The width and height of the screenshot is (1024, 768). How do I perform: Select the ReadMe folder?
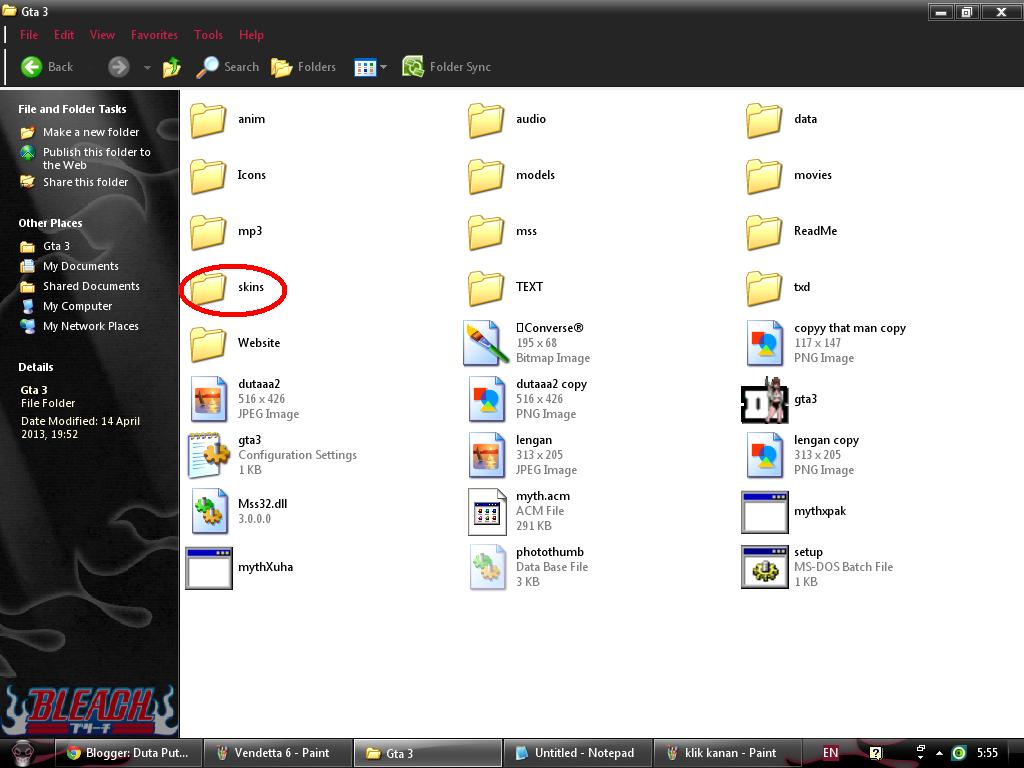click(x=792, y=232)
